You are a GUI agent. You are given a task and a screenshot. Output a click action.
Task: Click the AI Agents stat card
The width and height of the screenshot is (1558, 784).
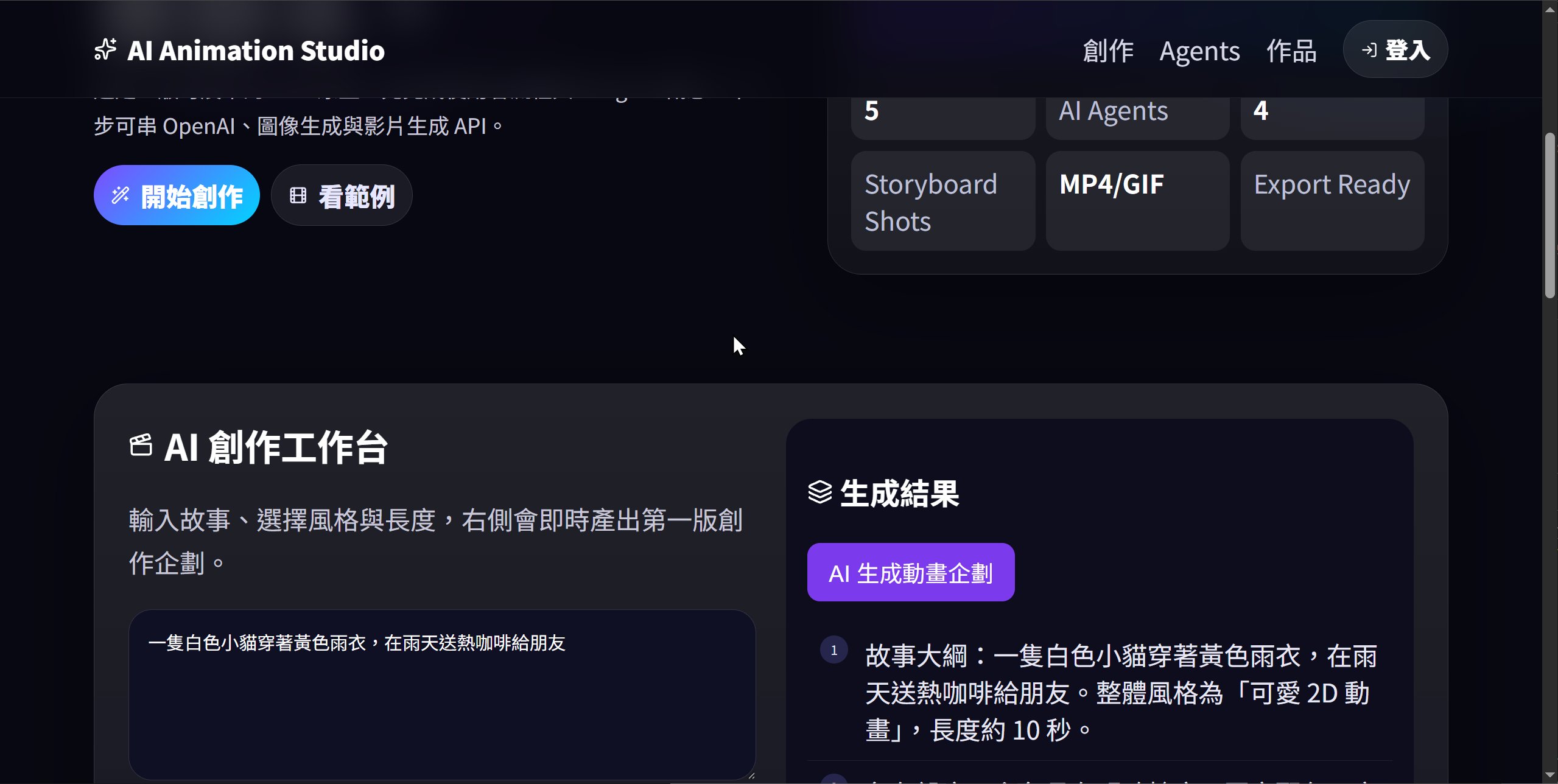coord(1137,119)
